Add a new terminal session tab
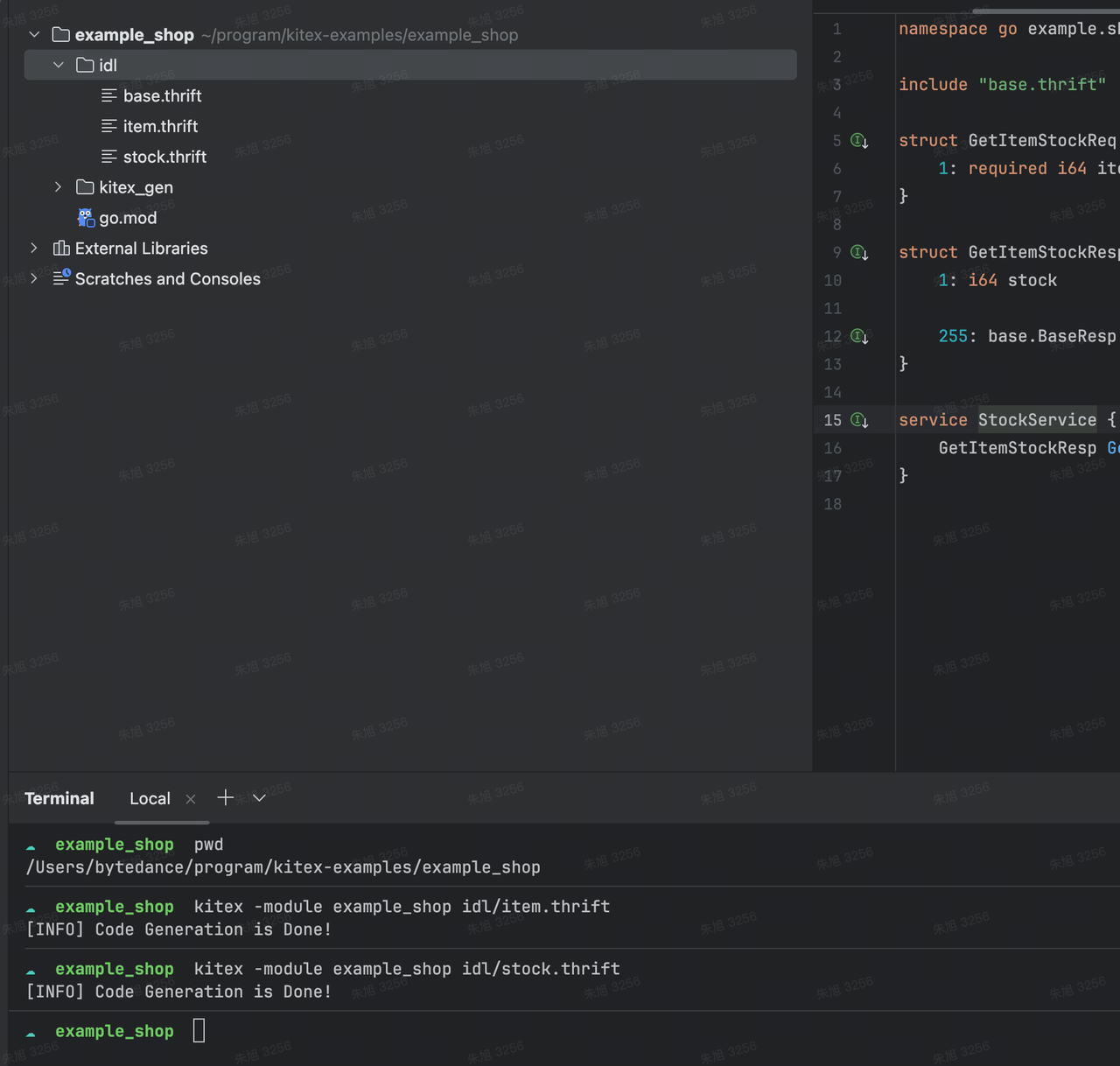The image size is (1120, 1066). (x=226, y=797)
